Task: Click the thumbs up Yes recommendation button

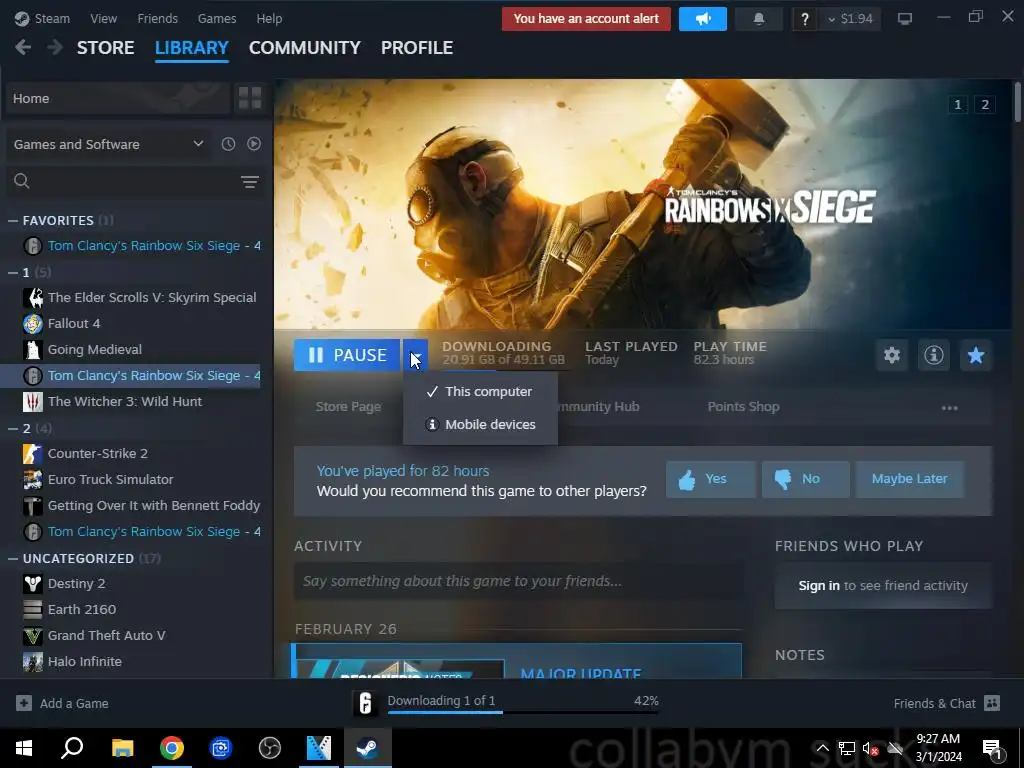Action: coord(711,479)
